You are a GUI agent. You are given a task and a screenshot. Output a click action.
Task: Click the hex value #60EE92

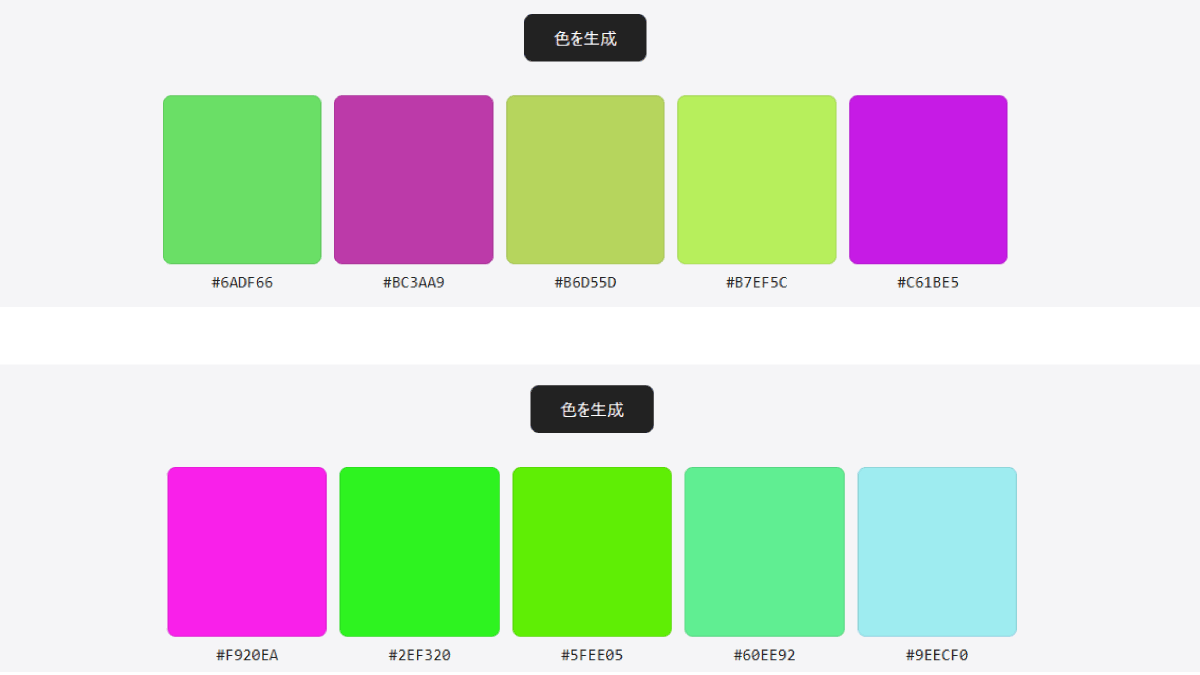pos(764,655)
